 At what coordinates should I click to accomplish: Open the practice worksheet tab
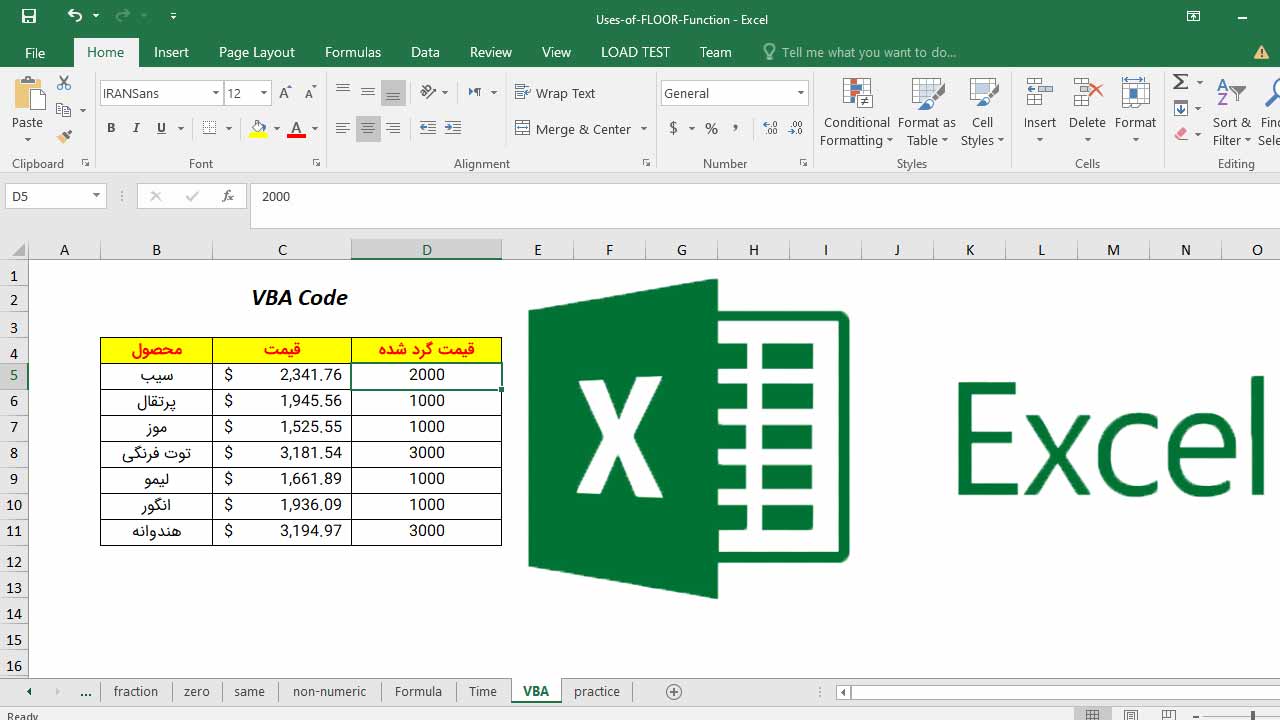(x=597, y=691)
